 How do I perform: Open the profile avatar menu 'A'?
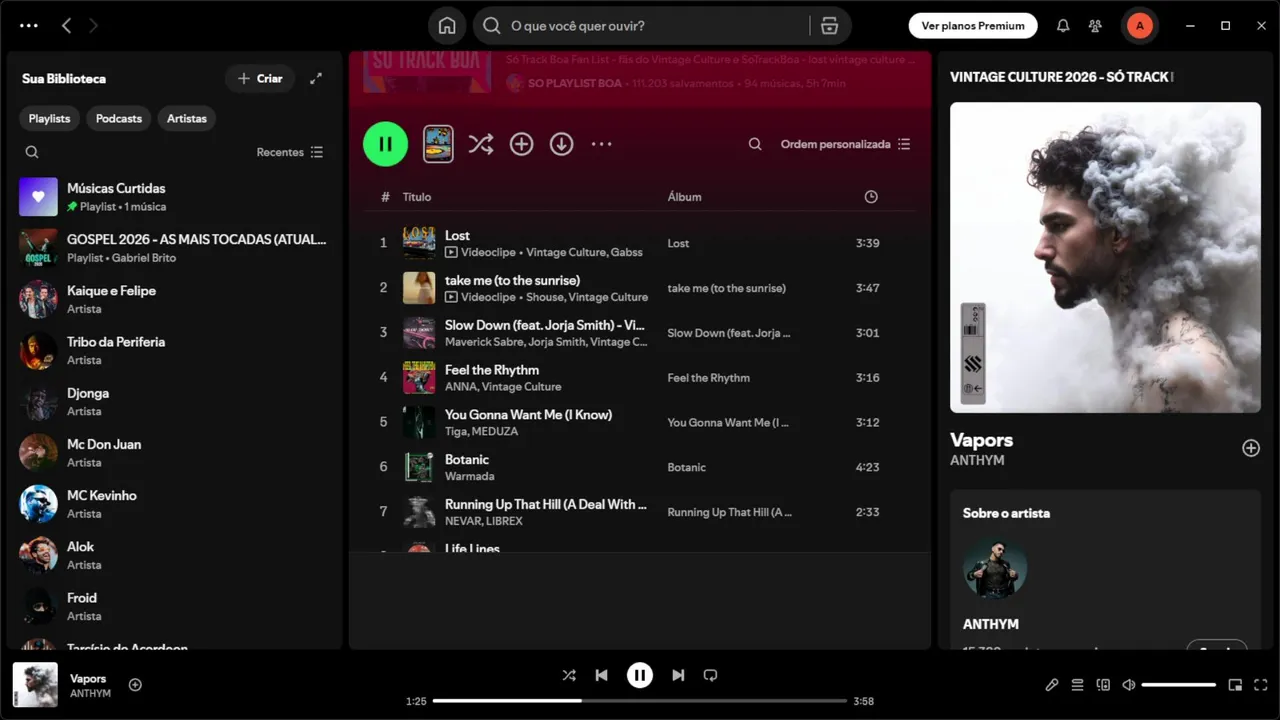[1139, 26]
